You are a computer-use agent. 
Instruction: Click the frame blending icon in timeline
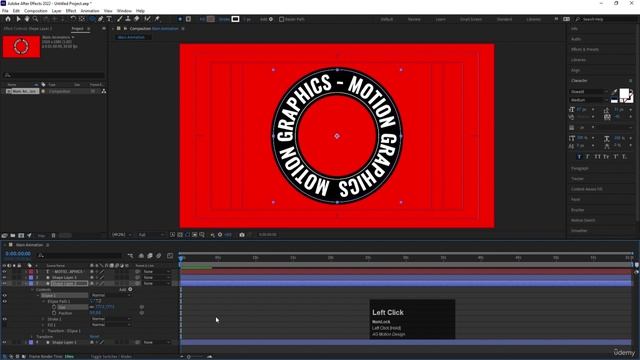click(x=150, y=256)
